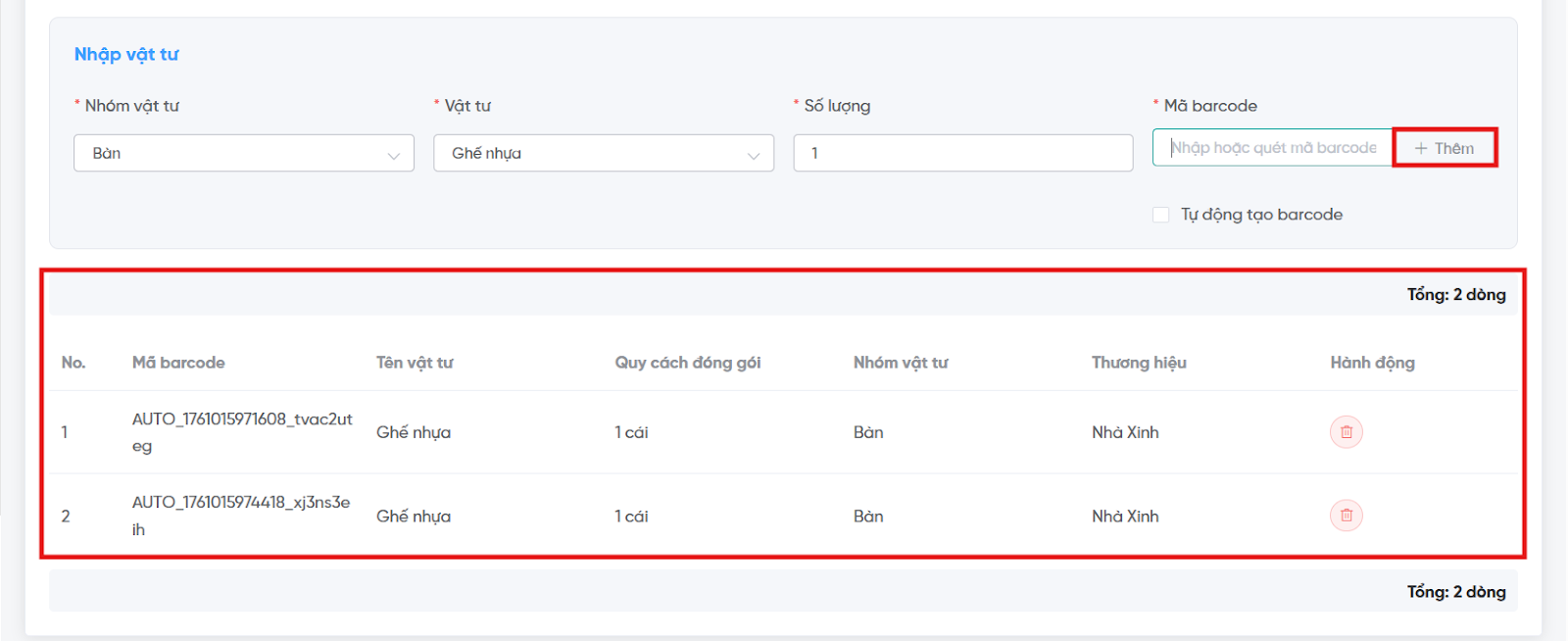Click the Hành động column header
This screenshot has width=1568, height=641.
point(1372,363)
